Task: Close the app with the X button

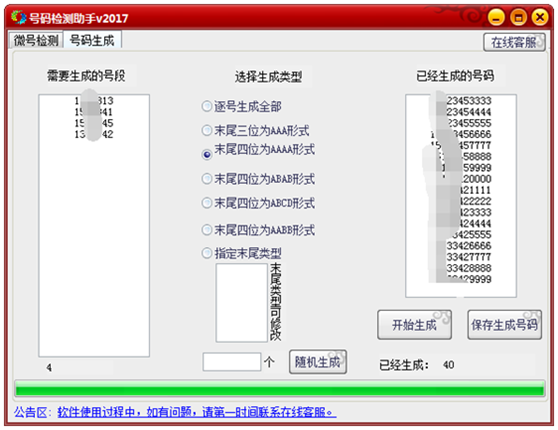Action: 540,17
